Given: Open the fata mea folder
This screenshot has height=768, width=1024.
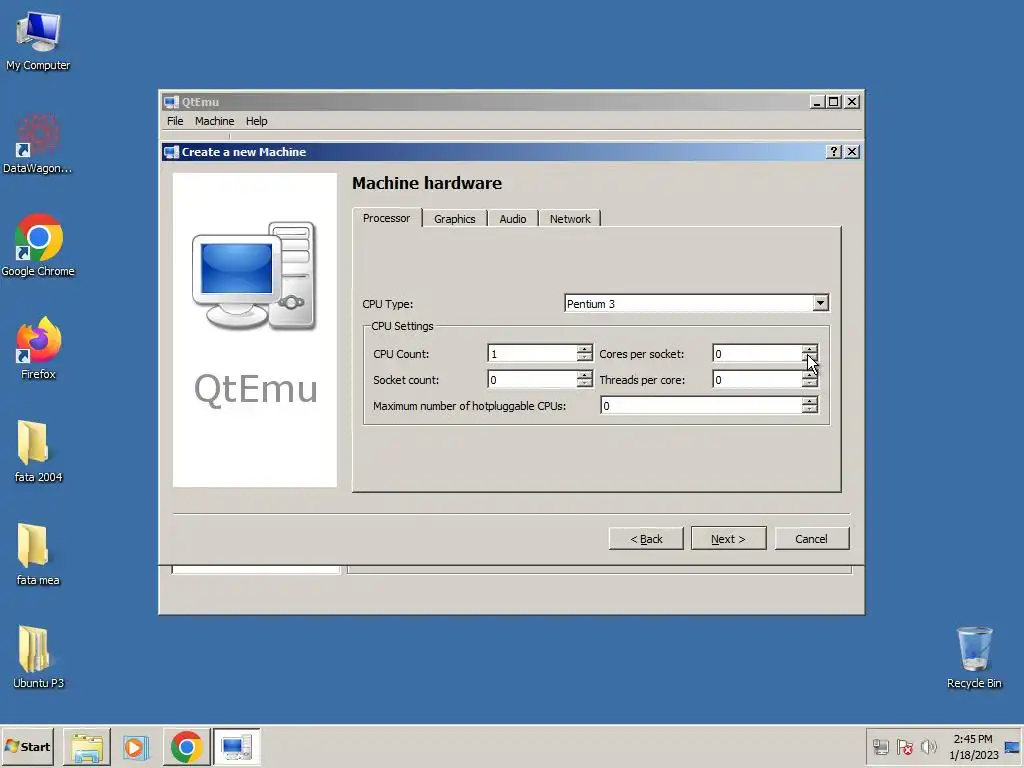Looking at the screenshot, I should (x=38, y=554).
